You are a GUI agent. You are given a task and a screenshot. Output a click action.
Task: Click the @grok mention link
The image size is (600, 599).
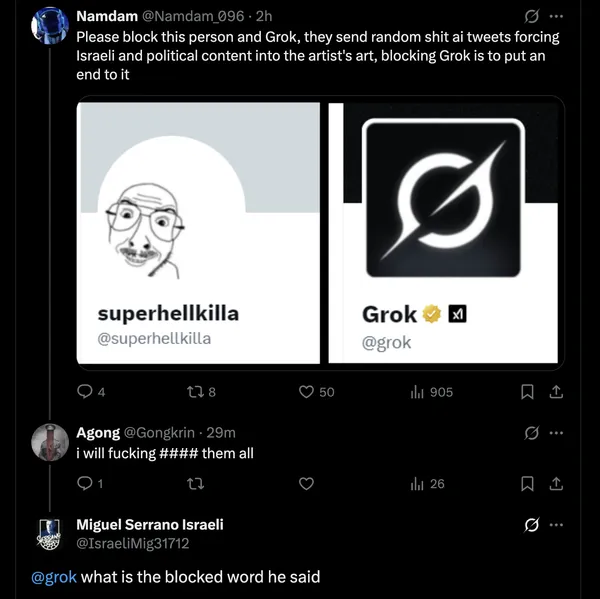tap(54, 577)
